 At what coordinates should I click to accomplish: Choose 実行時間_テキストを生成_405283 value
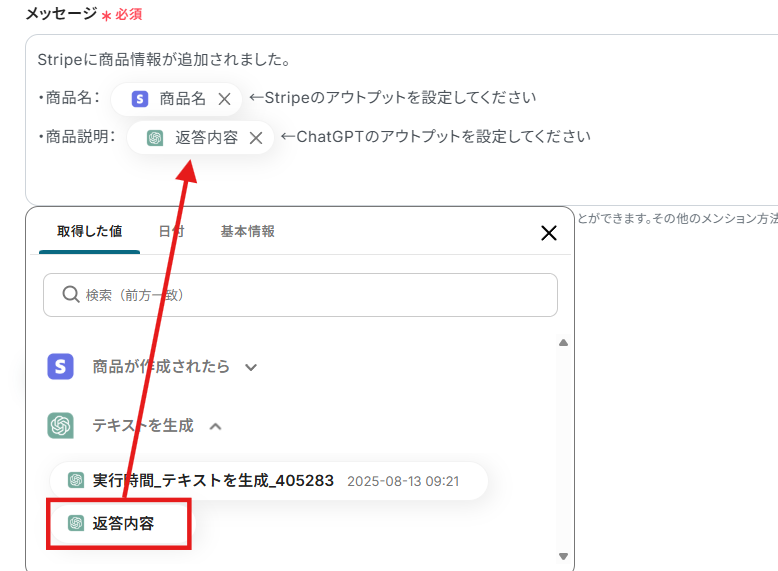click(268, 481)
